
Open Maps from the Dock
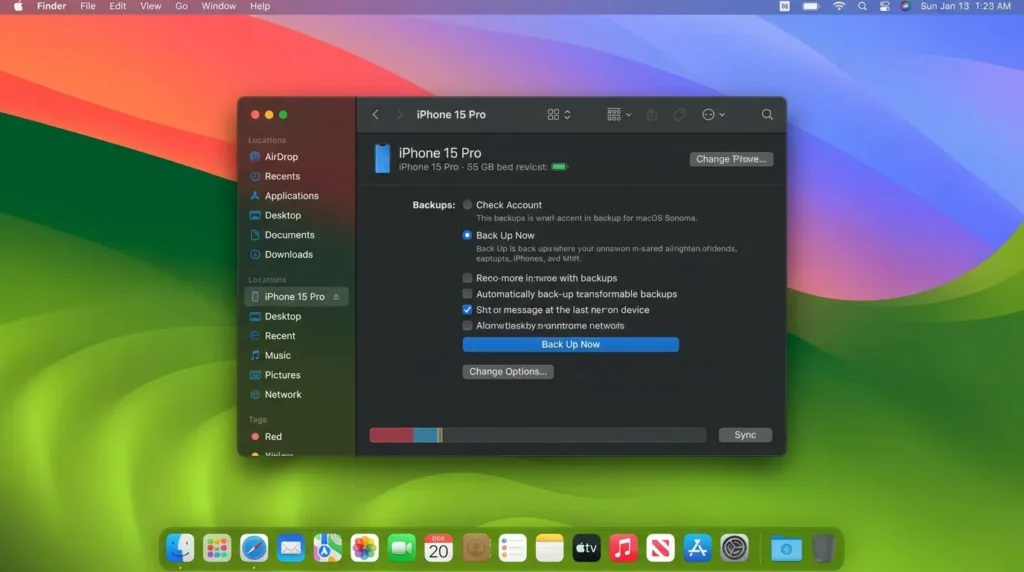click(x=327, y=548)
